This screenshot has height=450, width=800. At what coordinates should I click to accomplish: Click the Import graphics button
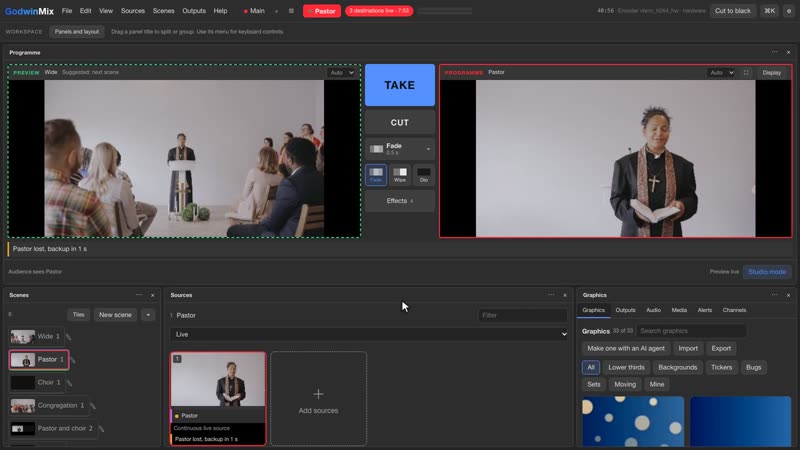(688, 348)
